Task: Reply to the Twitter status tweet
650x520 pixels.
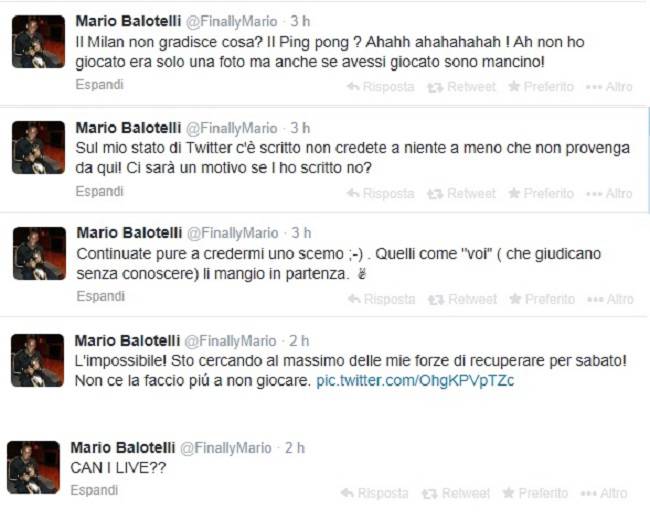Action: click(380, 193)
